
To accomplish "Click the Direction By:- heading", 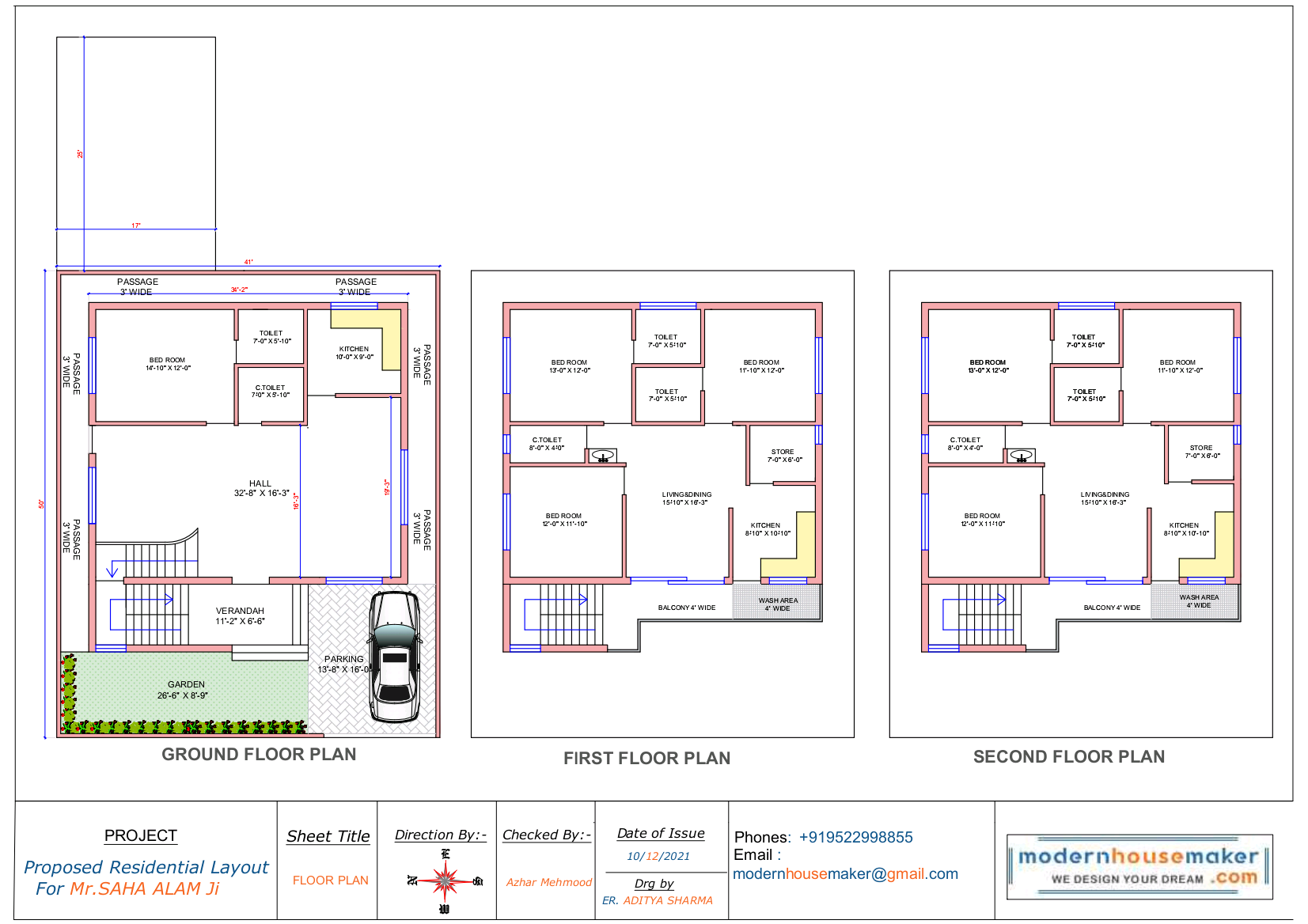I will (x=441, y=835).
